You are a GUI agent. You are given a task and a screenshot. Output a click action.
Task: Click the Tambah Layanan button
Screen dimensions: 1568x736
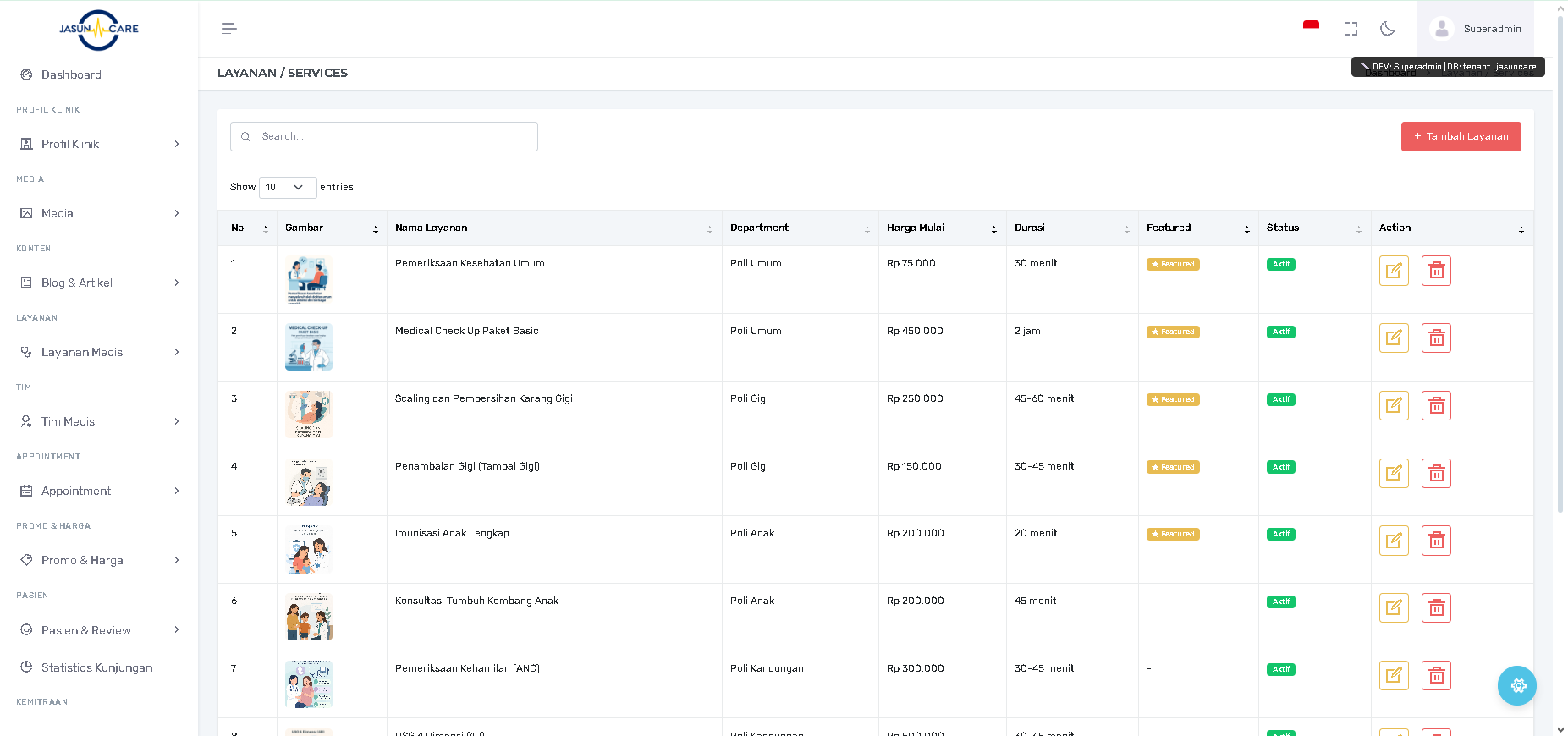pos(1461,136)
